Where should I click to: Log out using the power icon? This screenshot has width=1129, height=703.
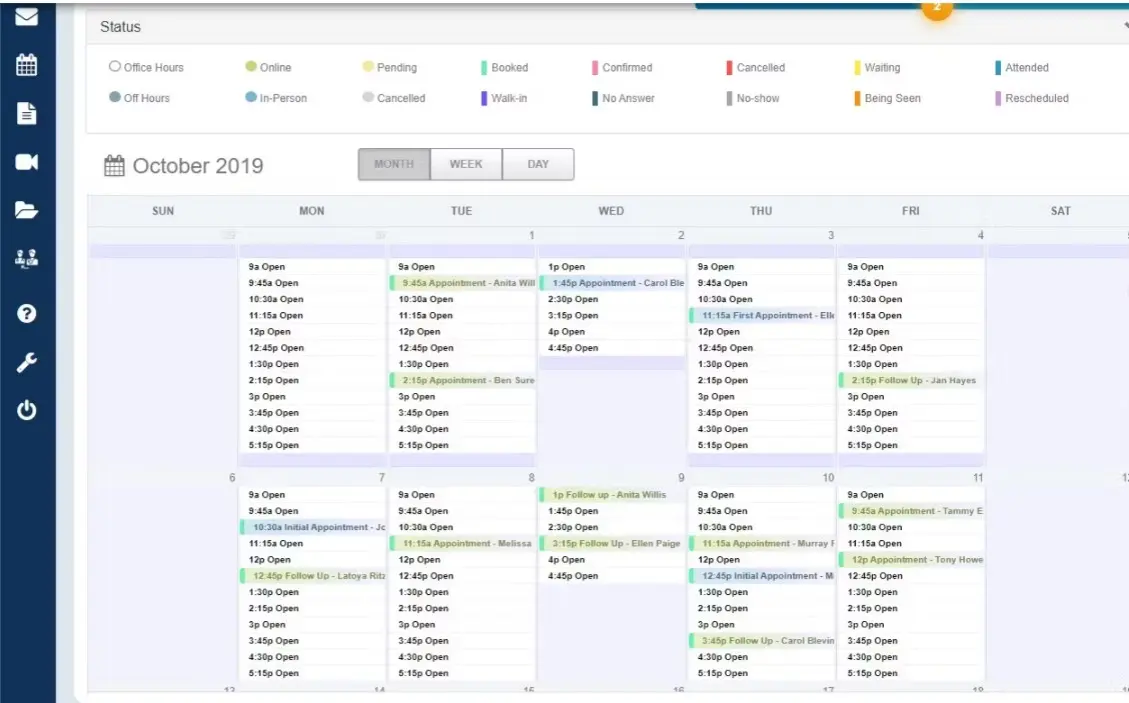[x=25, y=408]
